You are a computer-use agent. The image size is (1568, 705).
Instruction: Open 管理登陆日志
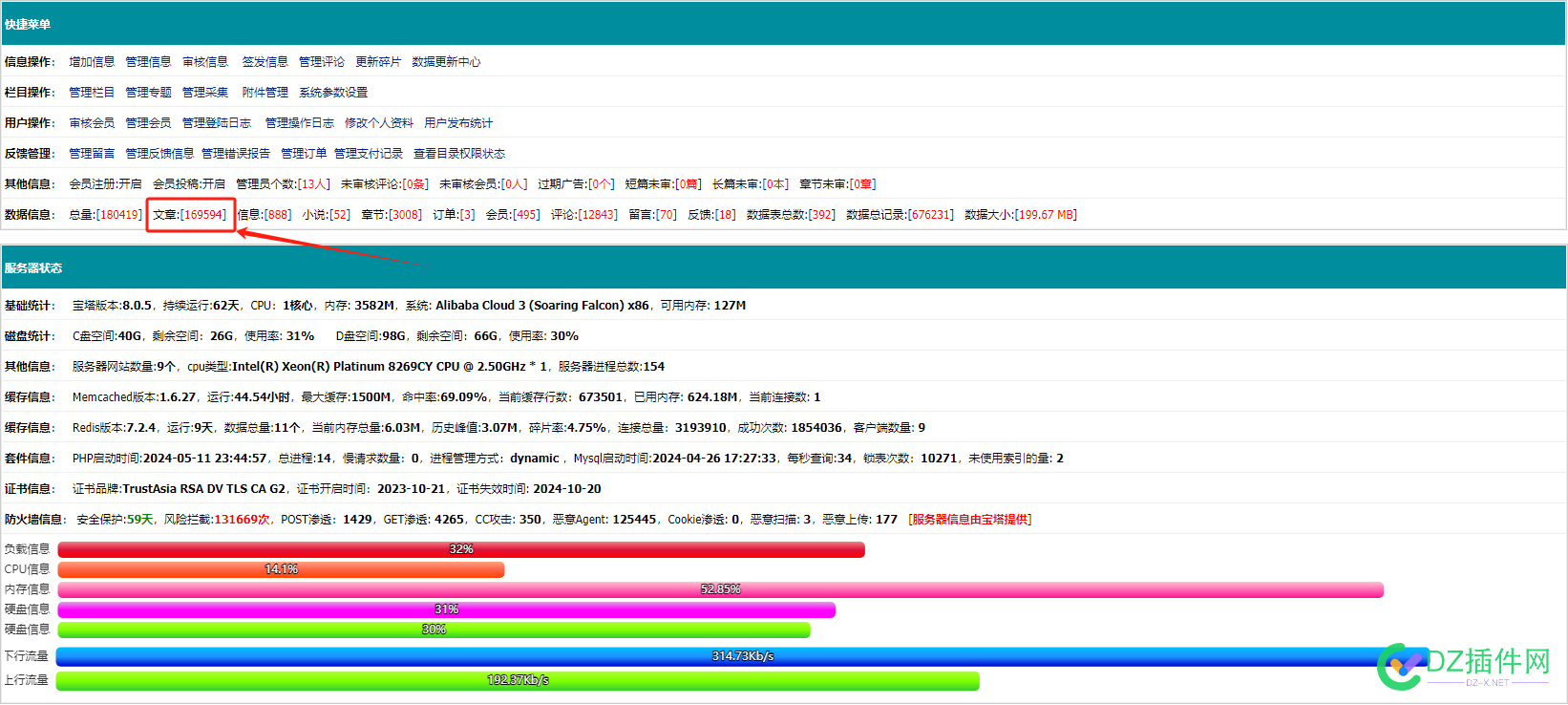click(217, 123)
